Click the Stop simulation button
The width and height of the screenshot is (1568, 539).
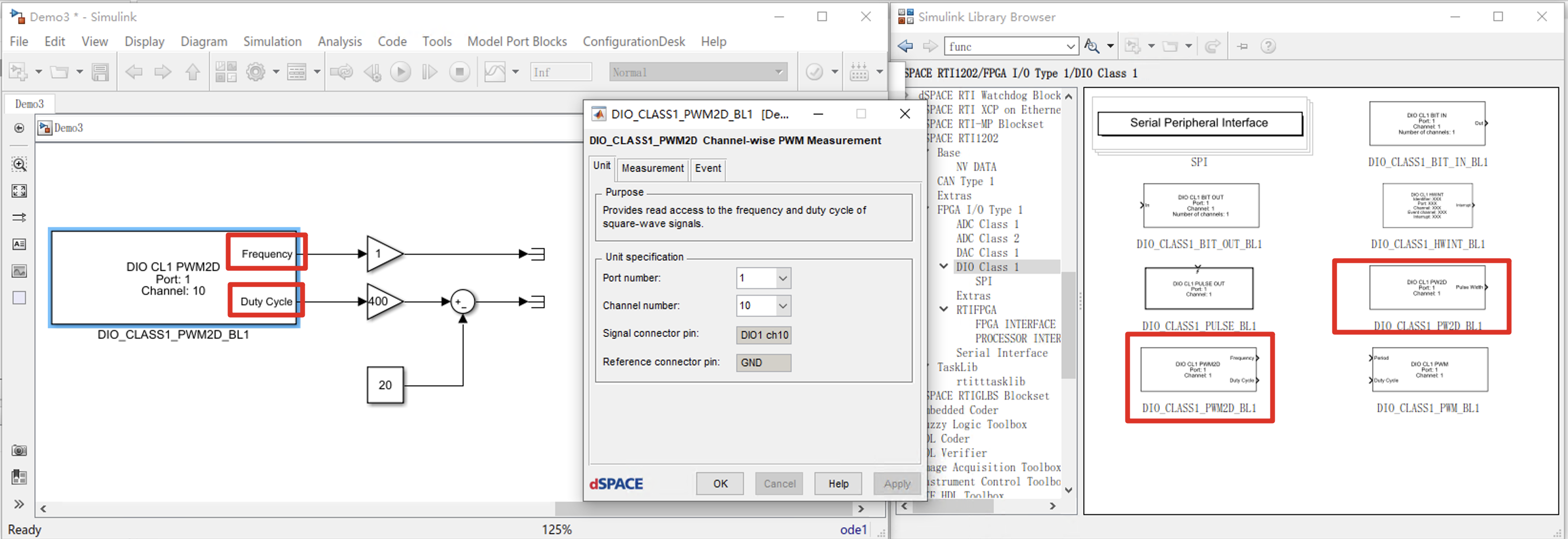coord(460,73)
